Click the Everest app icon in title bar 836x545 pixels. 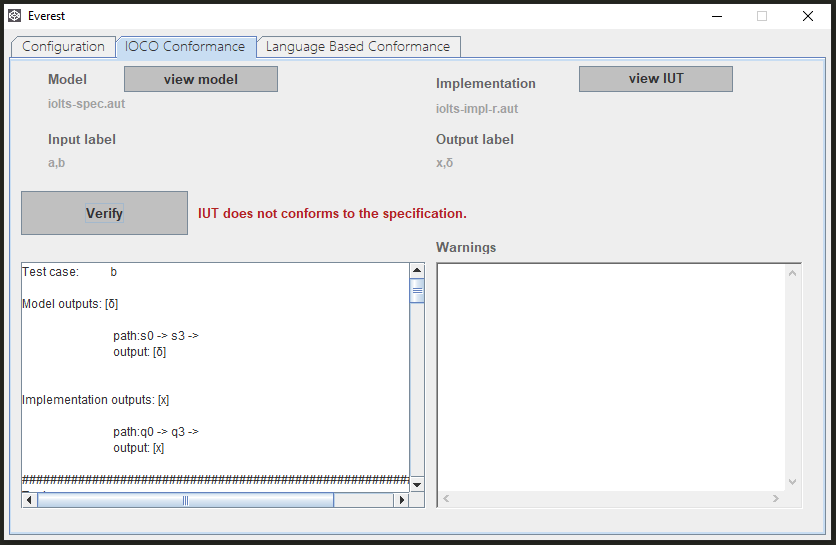15,16
